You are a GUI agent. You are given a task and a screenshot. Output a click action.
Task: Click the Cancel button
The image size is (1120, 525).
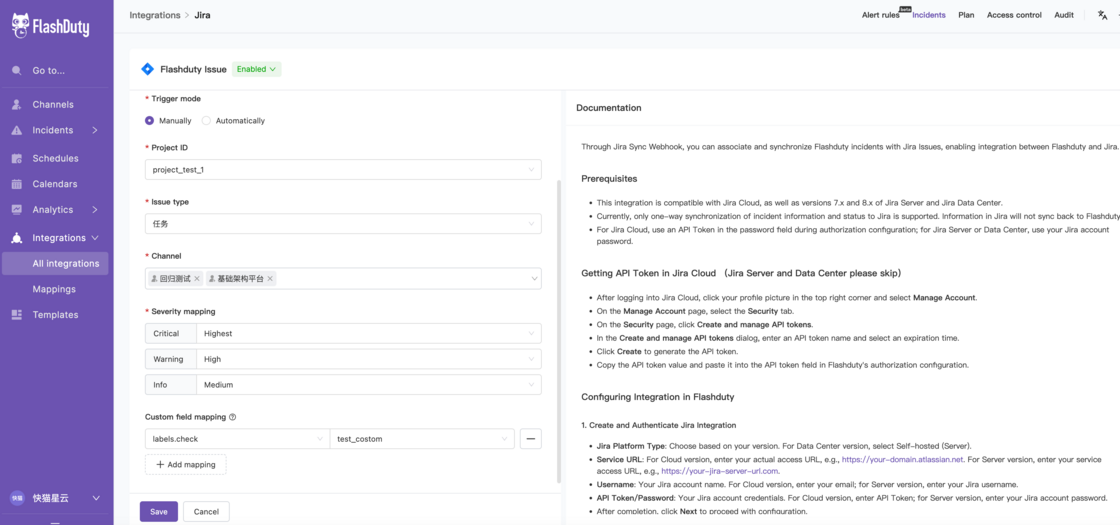[x=206, y=511]
